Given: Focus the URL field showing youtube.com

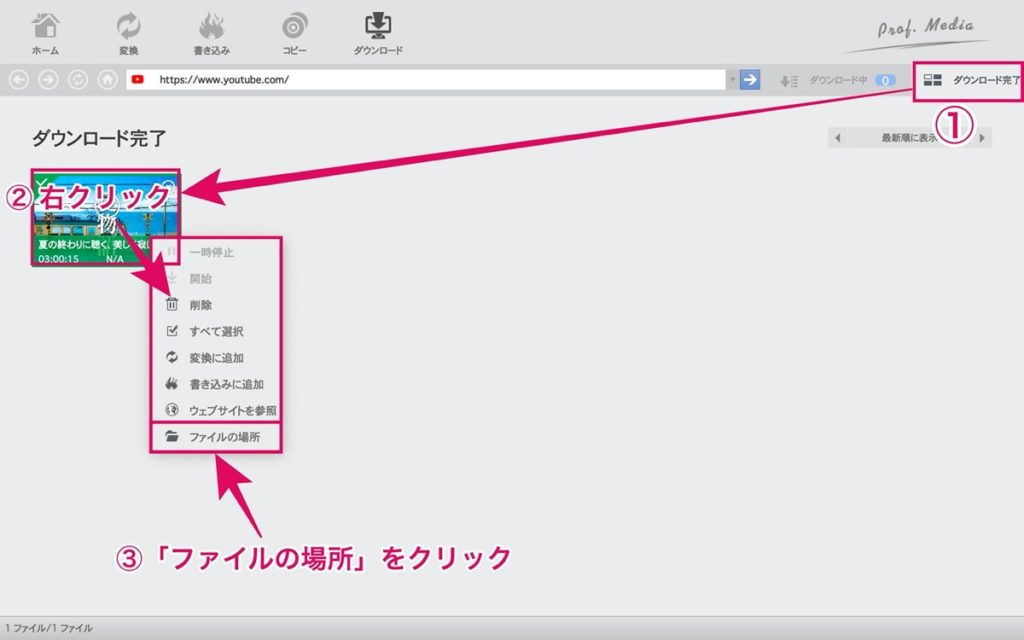Looking at the screenshot, I should pos(426,80).
